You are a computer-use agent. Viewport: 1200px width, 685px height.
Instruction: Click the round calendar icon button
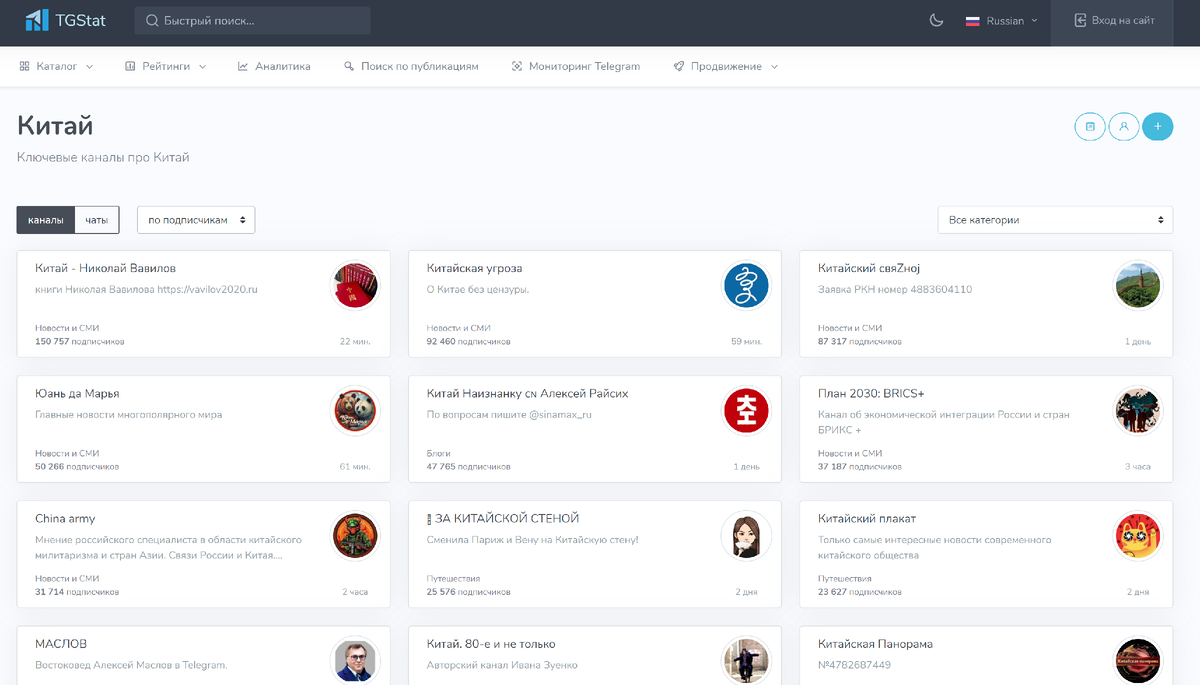coord(1090,126)
